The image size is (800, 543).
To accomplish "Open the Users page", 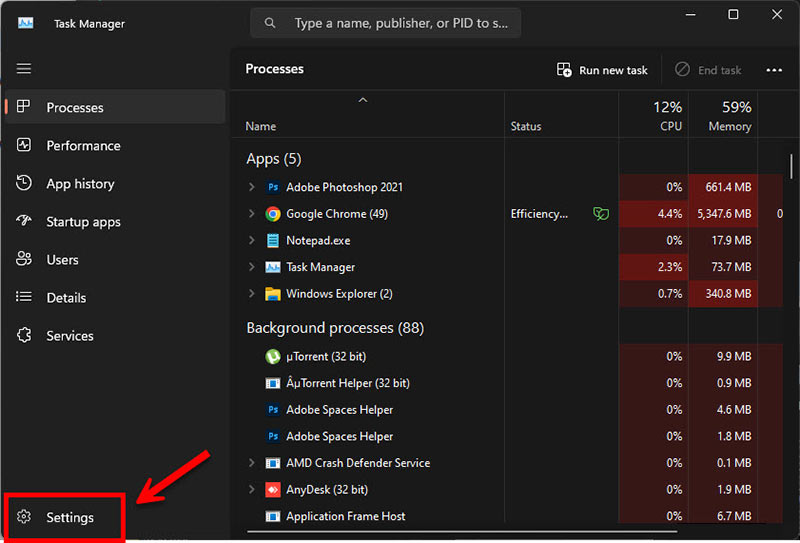I will [116, 260].
